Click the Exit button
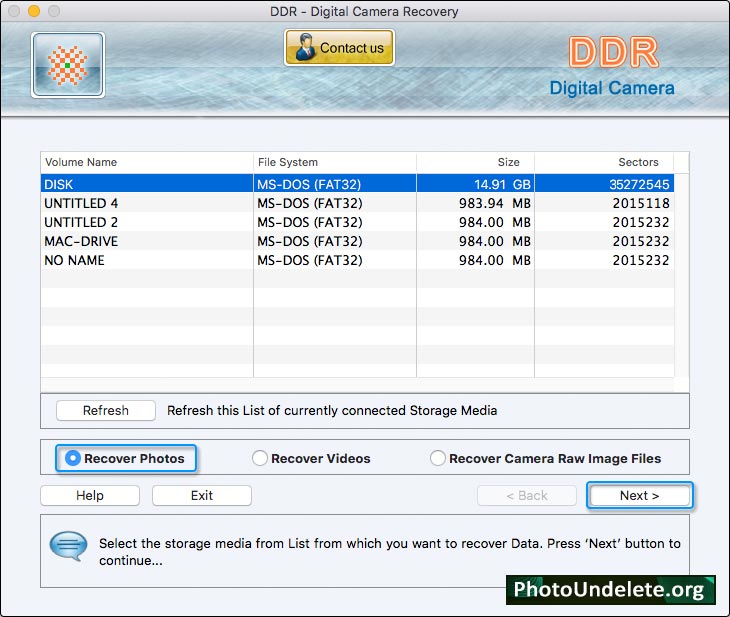 202,495
